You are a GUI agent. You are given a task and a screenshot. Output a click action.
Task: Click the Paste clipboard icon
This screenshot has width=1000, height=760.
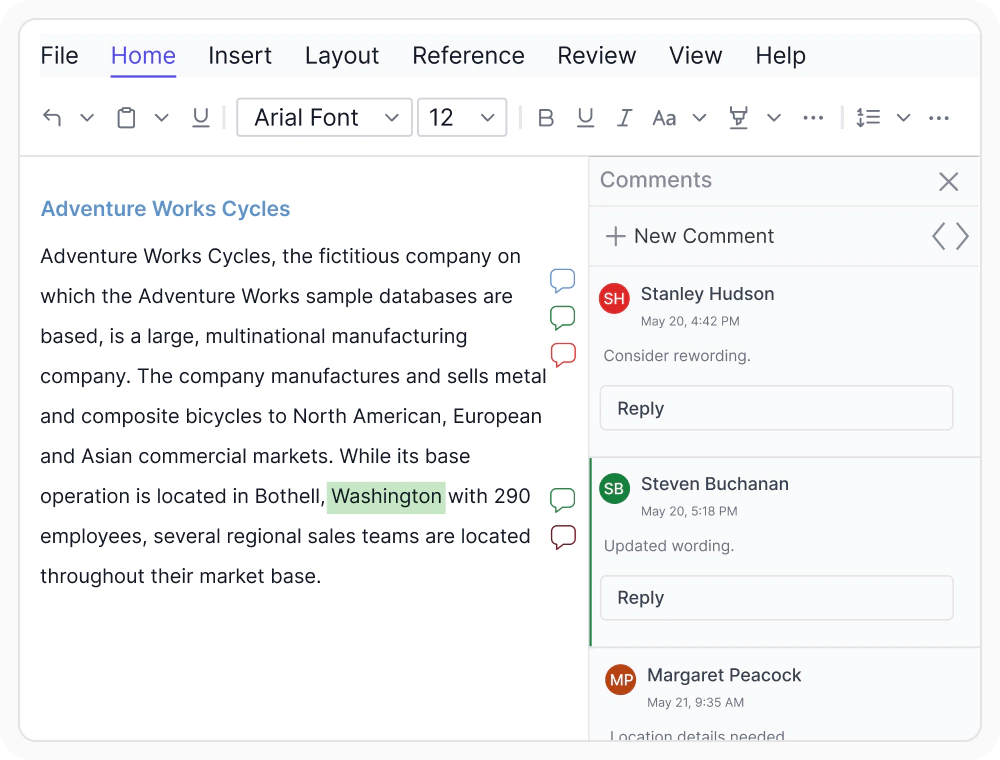point(126,118)
